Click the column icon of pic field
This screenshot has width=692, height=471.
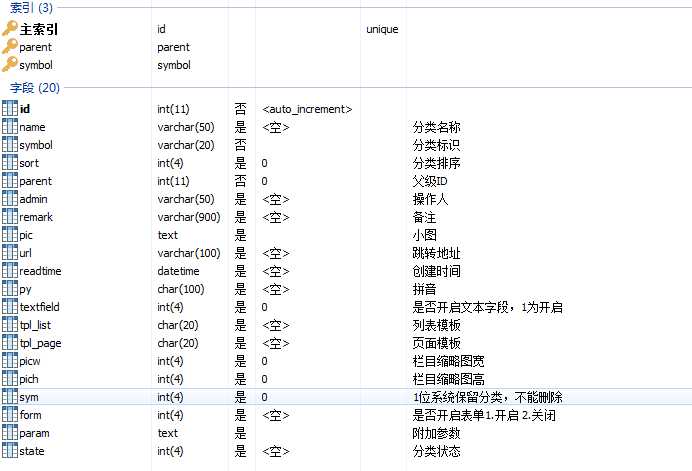[10, 235]
